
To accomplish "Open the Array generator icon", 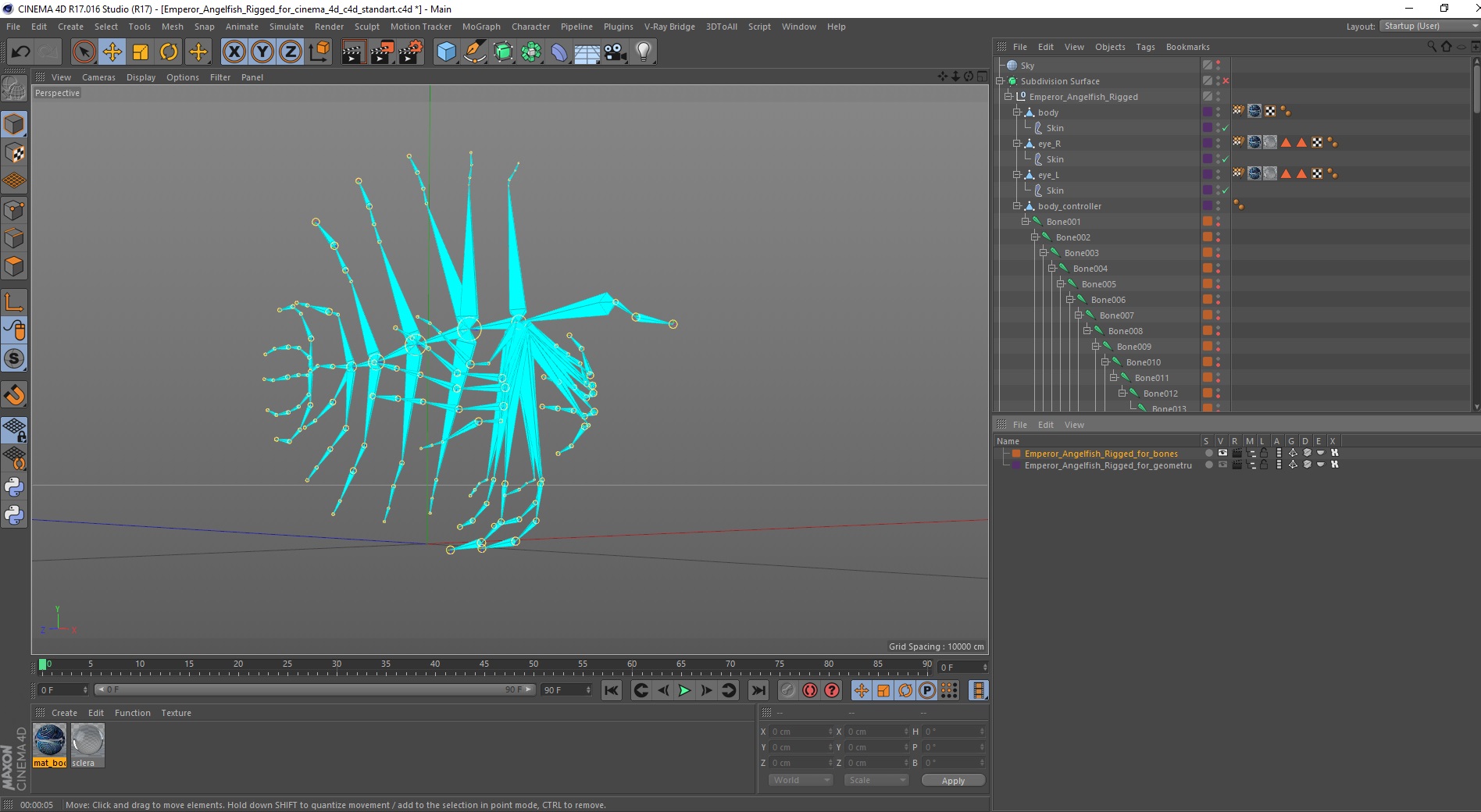I will tap(531, 52).
